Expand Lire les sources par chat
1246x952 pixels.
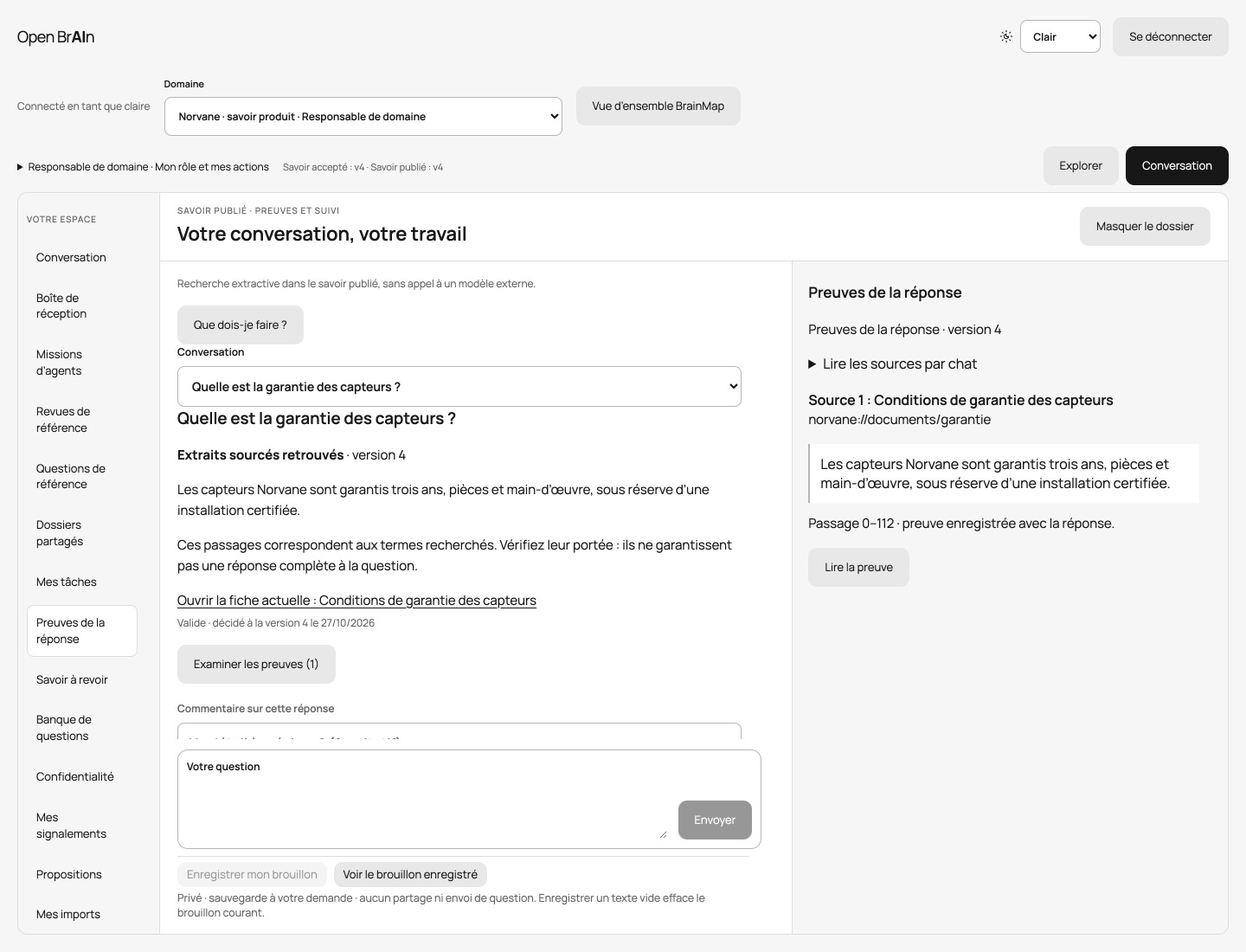coord(892,364)
